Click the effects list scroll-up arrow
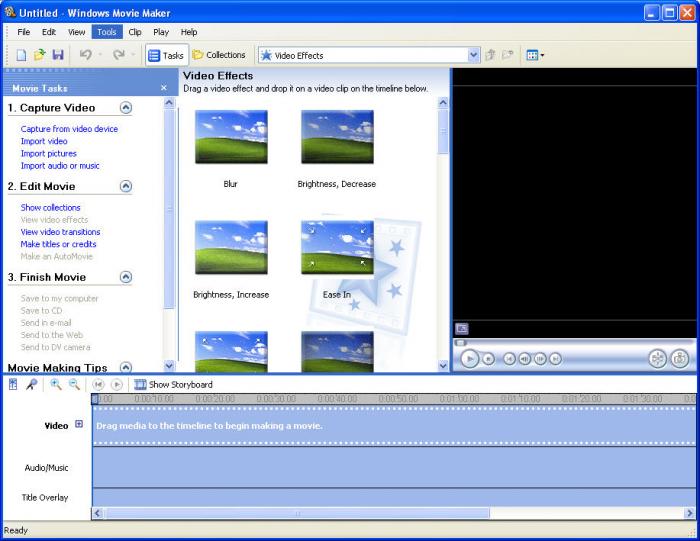The height and width of the screenshot is (541, 700). click(443, 103)
